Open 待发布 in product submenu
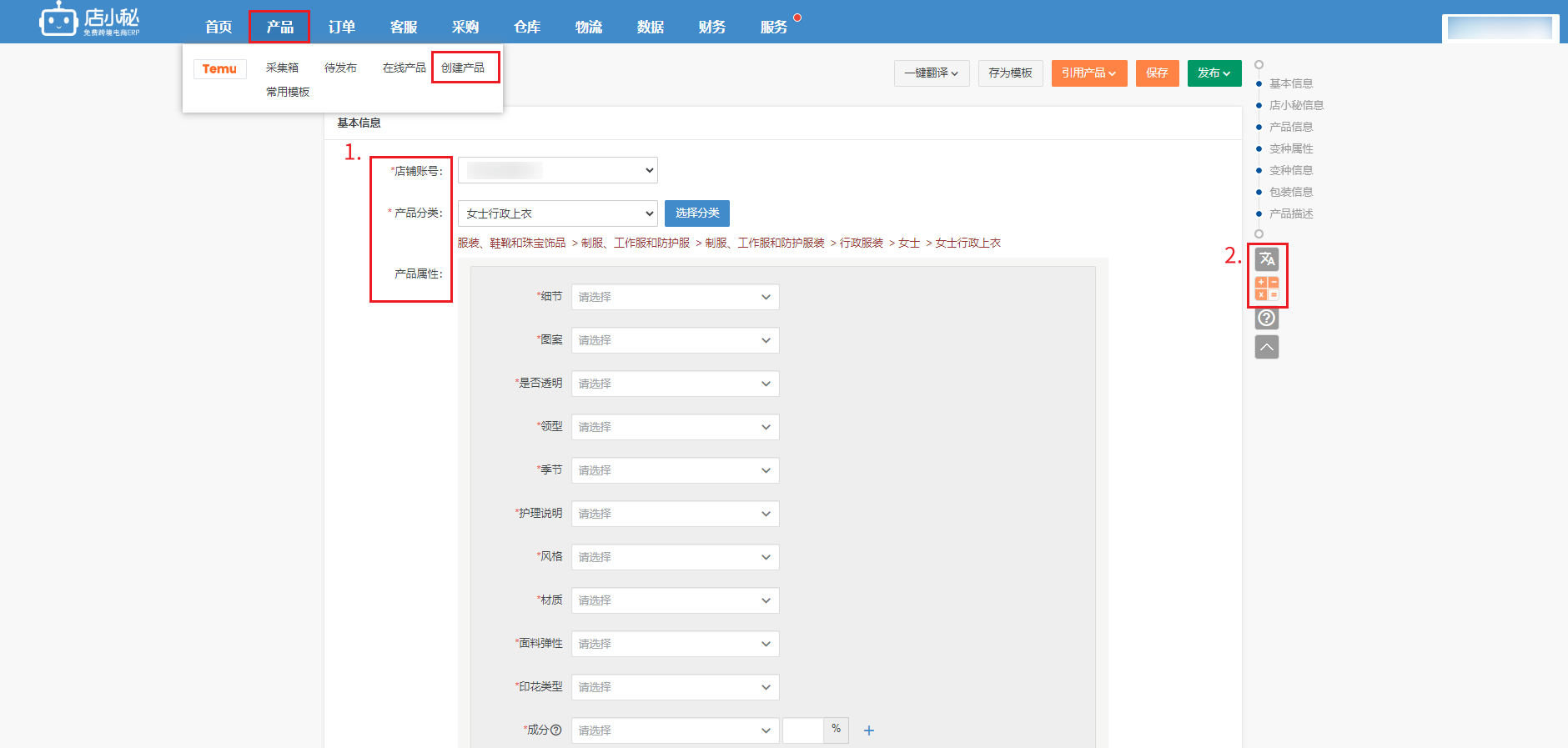Image resolution: width=1568 pixels, height=748 pixels. [340, 68]
